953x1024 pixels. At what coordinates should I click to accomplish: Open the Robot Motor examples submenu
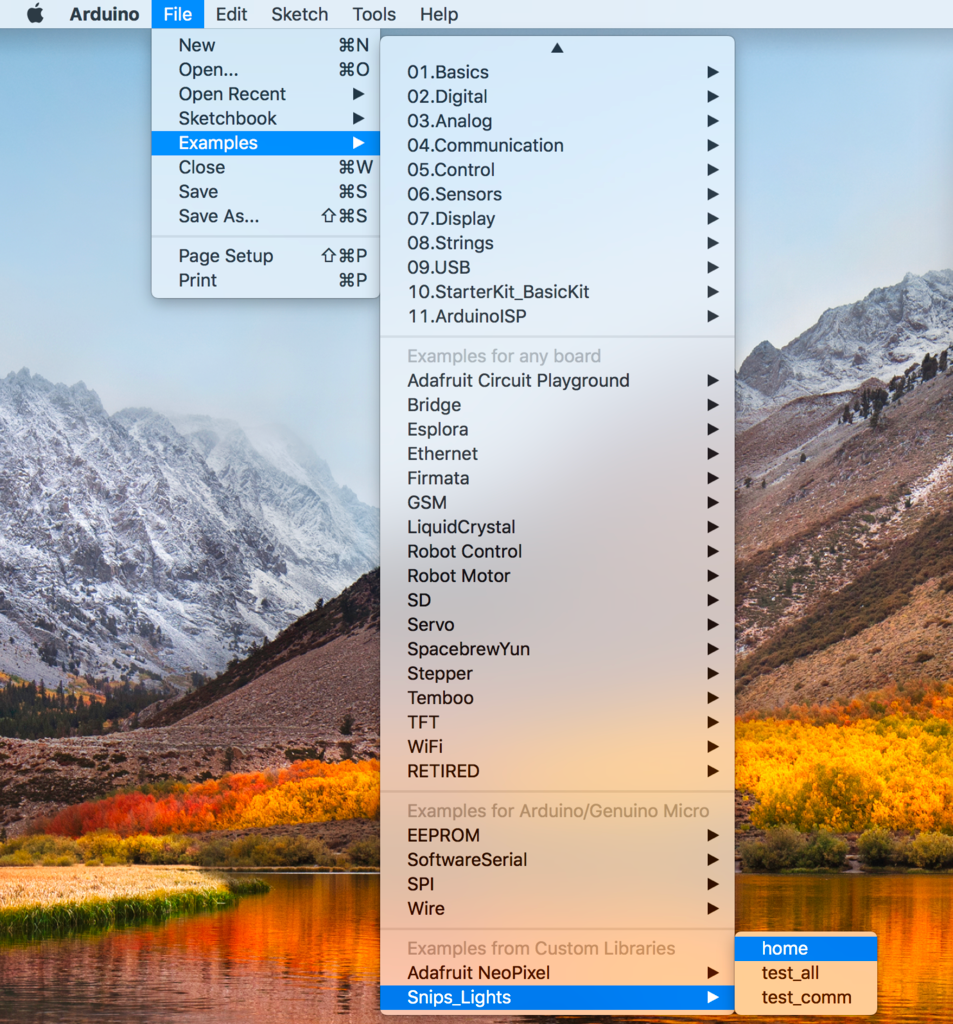click(557, 575)
